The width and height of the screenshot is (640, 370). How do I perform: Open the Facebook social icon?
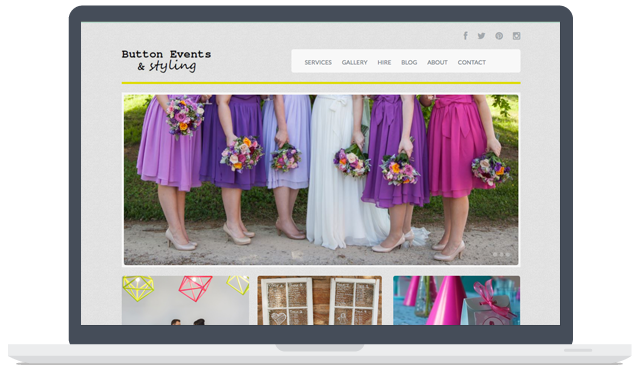coord(465,36)
